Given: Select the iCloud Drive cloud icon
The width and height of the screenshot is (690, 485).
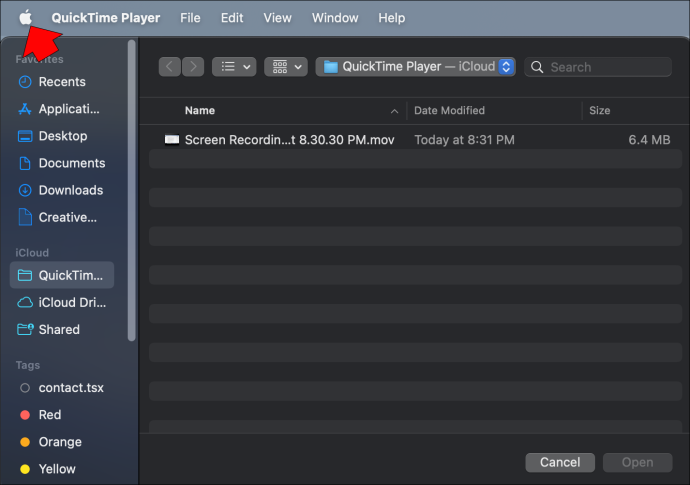Looking at the screenshot, I should [25, 302].
